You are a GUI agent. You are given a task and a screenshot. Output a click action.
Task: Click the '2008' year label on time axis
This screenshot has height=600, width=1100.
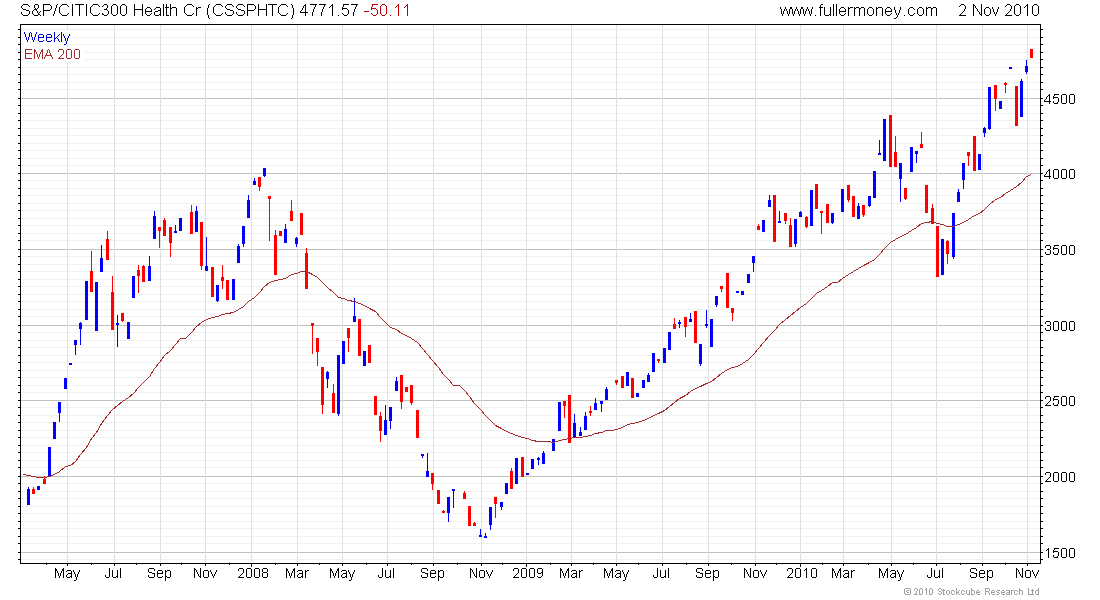[253, 573]
